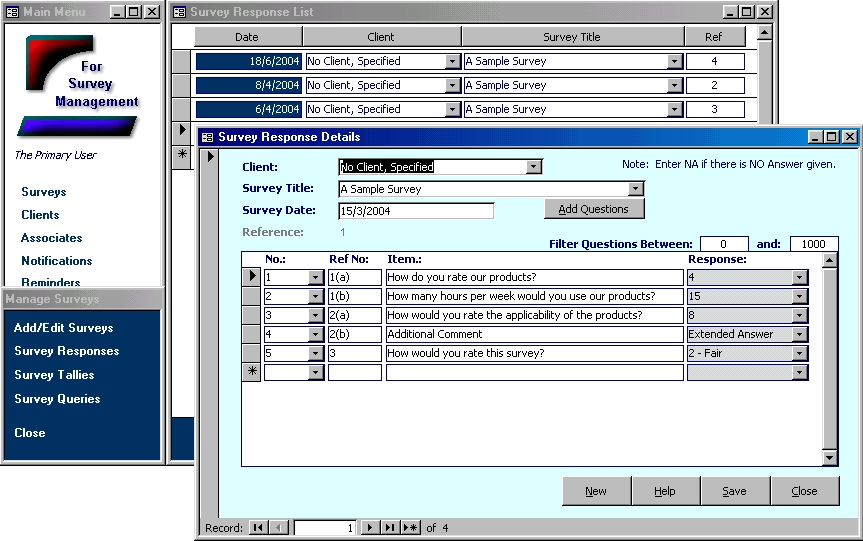Click new row asterisk selector in questions grid
The height and width of the screenshot is (541, 863).
(x=252, y=372)
